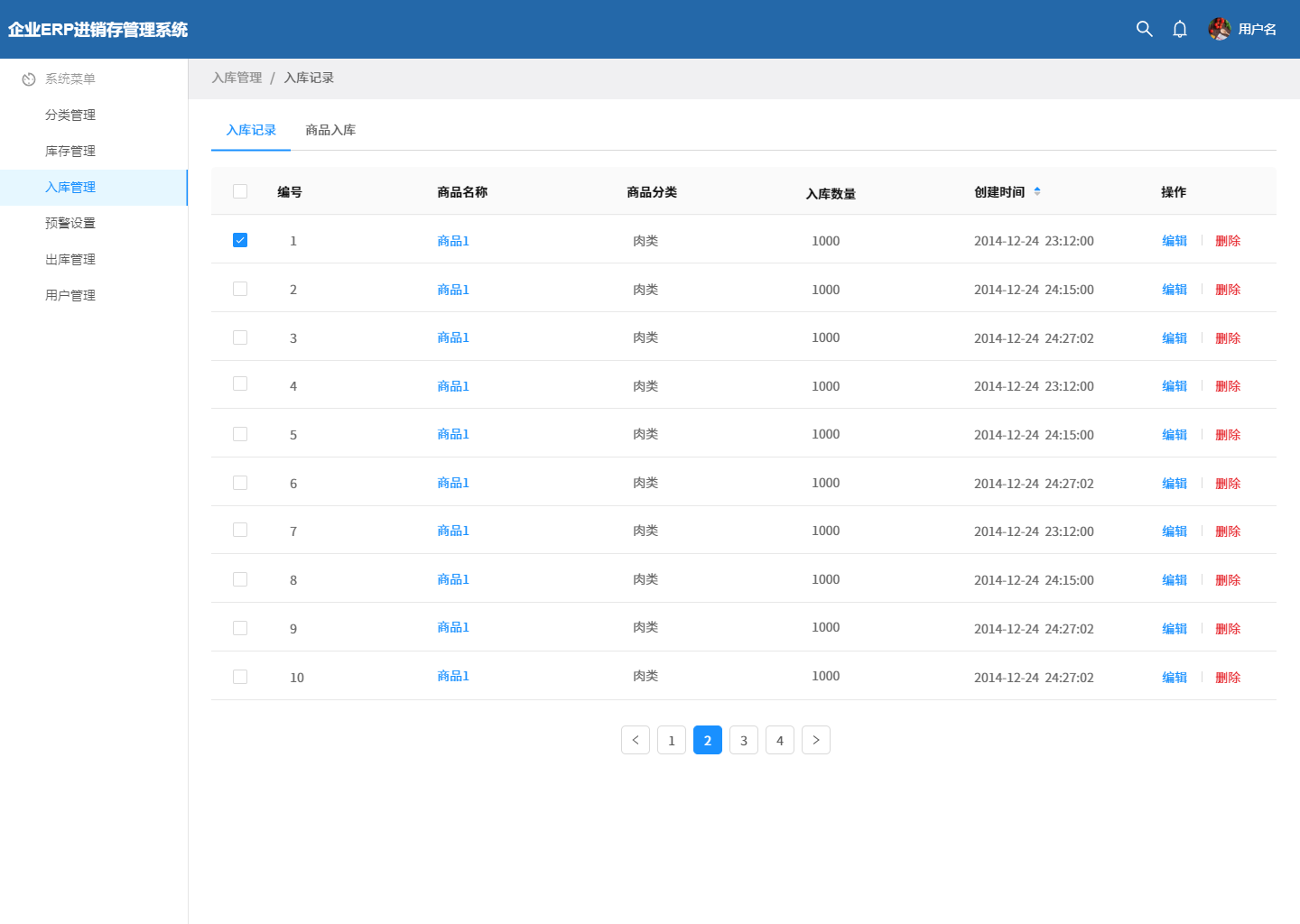The width and height of the screenshot is (1300, 924).
Task: Click 删除 for row 4
Action: pyautogui.click(x=1228, y=386)
